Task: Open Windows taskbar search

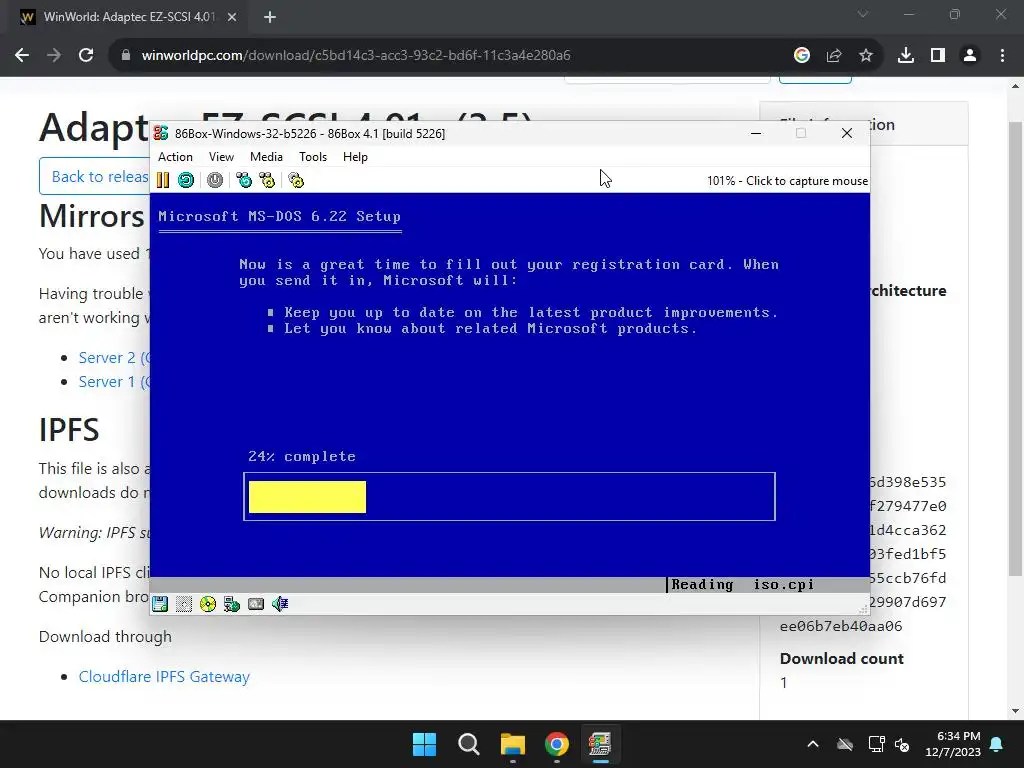Action: click(469, 744)
